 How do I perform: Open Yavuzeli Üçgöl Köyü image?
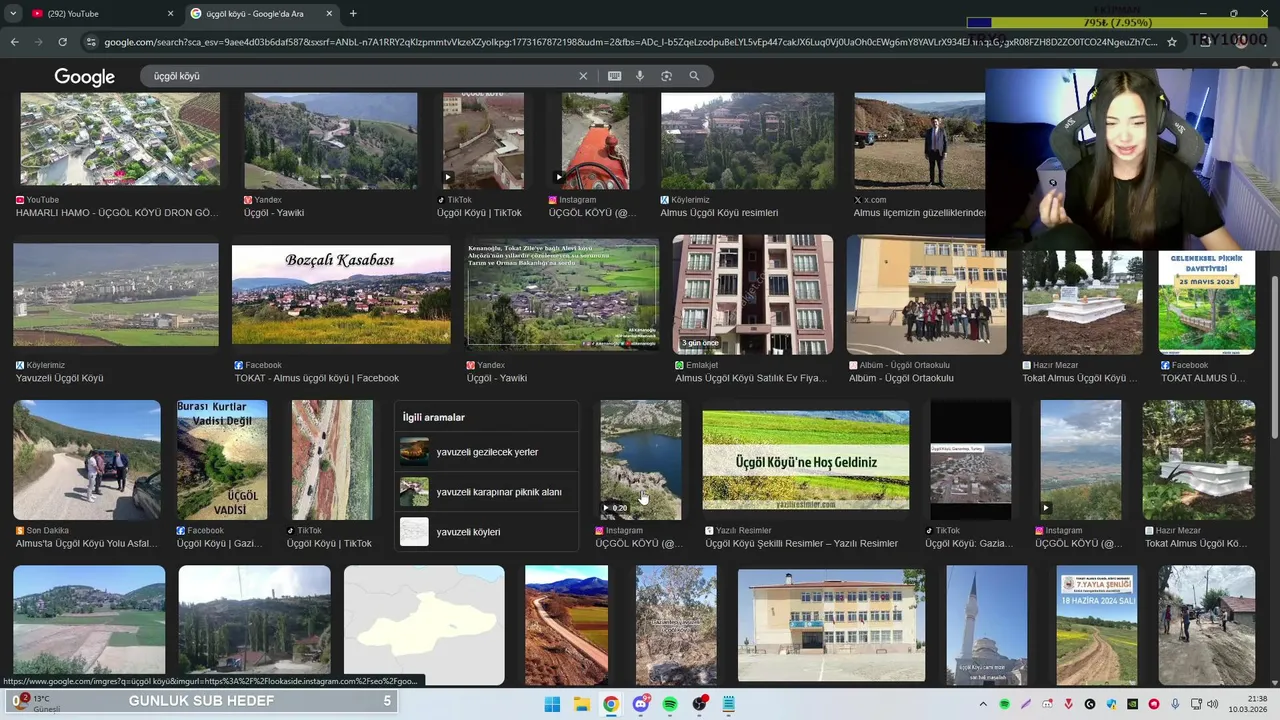point(116,295)
